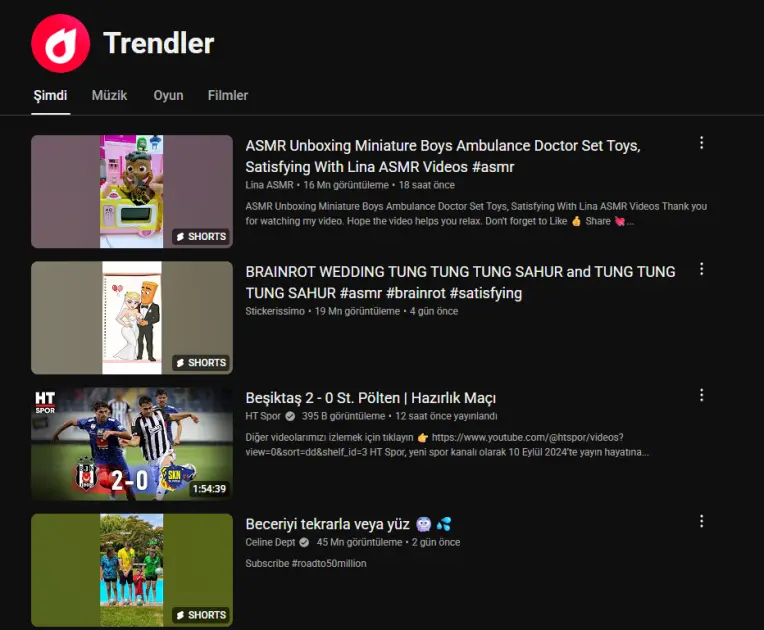Click '2 gün önce' timestamp
Viewport: 764px width, 630px height.
click(436, 542)
